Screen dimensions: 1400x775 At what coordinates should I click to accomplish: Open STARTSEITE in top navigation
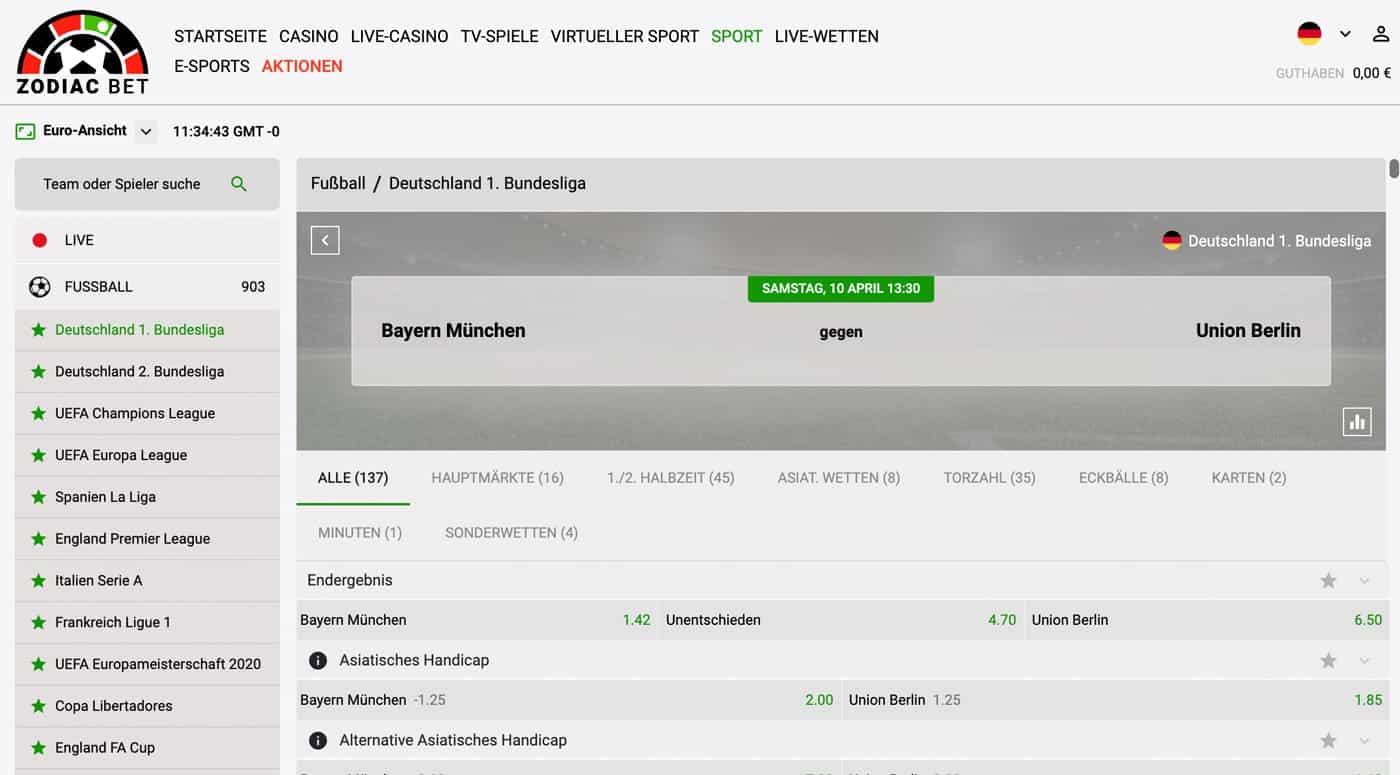tap(220, 36)
